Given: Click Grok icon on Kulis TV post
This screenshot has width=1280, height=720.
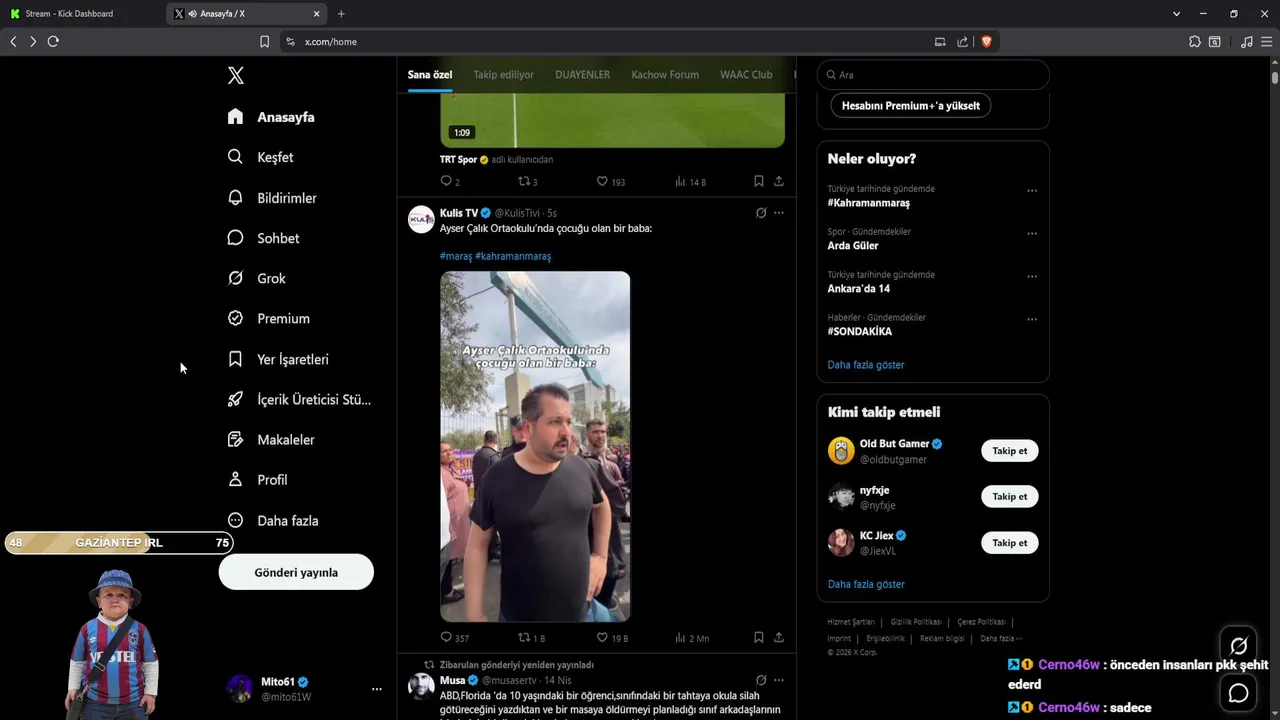Looking at the screenshot, I should coord(761,213).
